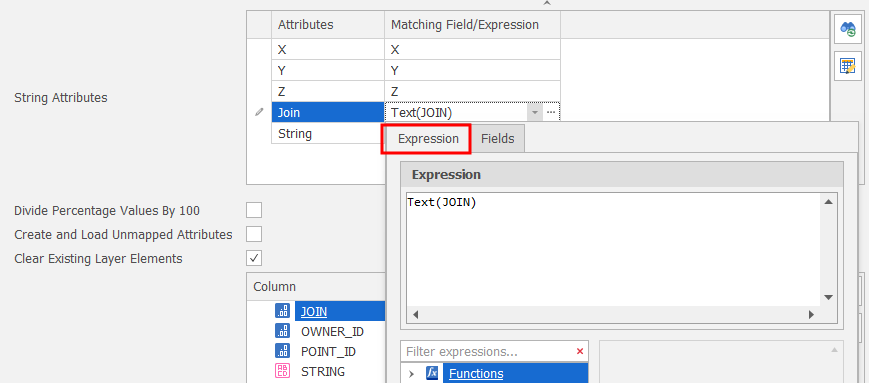Select the Expression tab
Viewport: 869px width, 383px height.
428,139
